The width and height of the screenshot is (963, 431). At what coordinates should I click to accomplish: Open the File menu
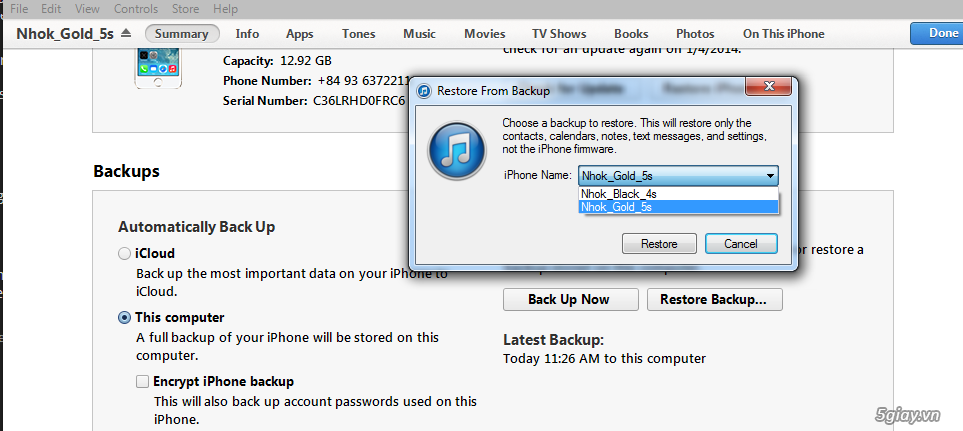(x=19, y=9)
